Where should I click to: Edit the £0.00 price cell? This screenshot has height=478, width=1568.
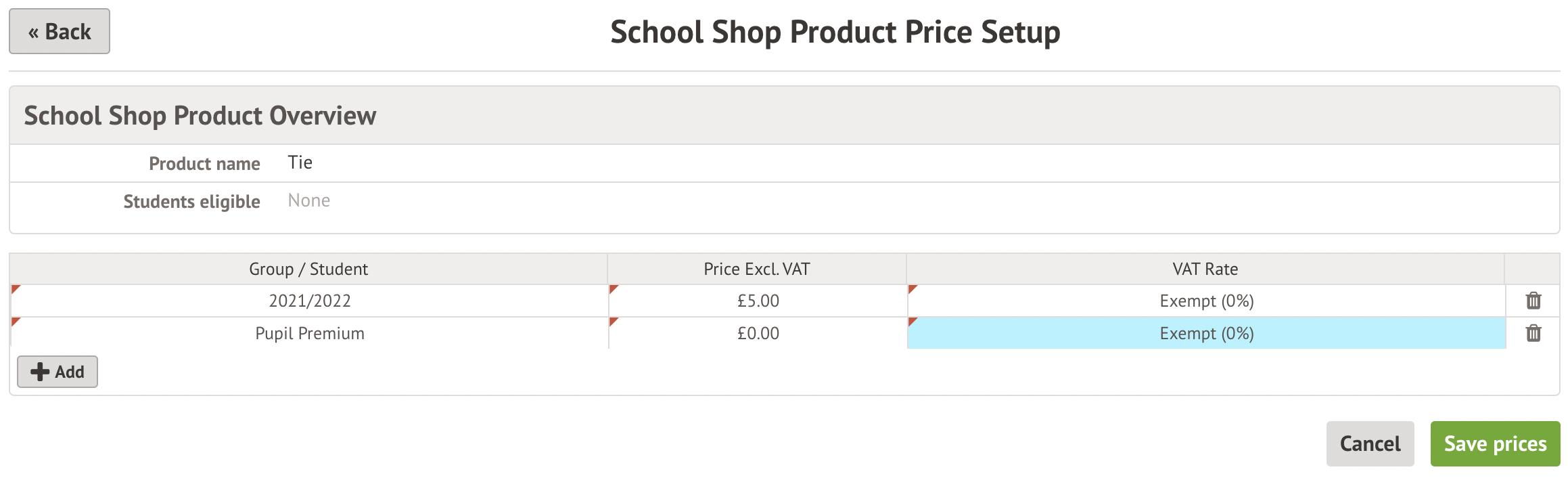758,333
